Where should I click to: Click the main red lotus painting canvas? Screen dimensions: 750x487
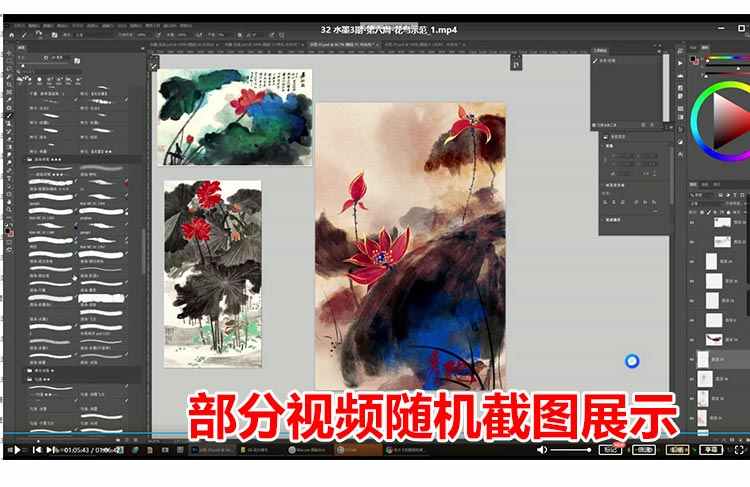tap(411, 245)
